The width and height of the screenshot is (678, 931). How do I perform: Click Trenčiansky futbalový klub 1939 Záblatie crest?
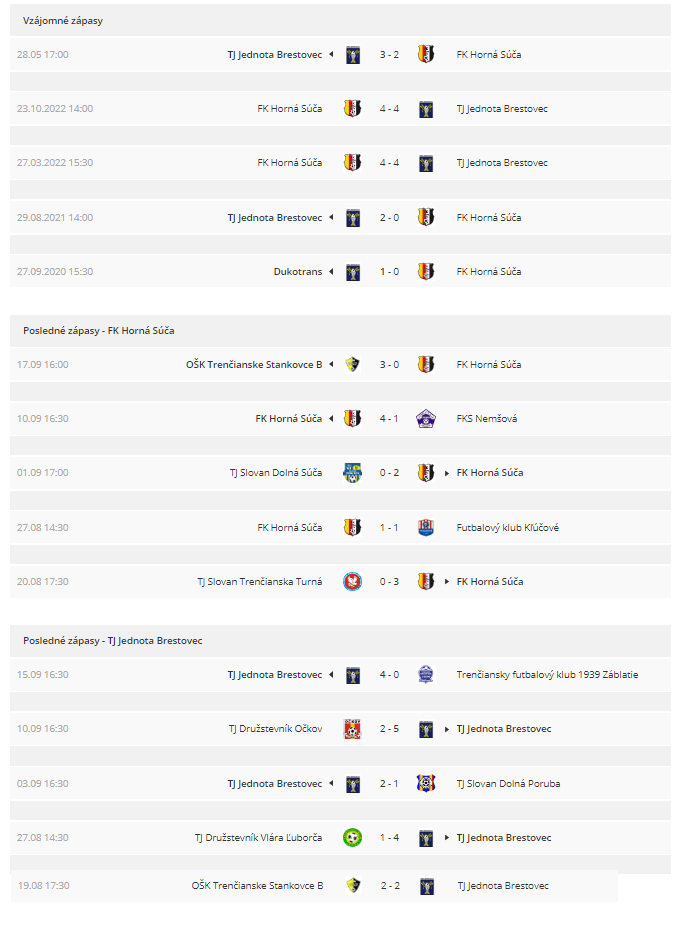point(426,674)
